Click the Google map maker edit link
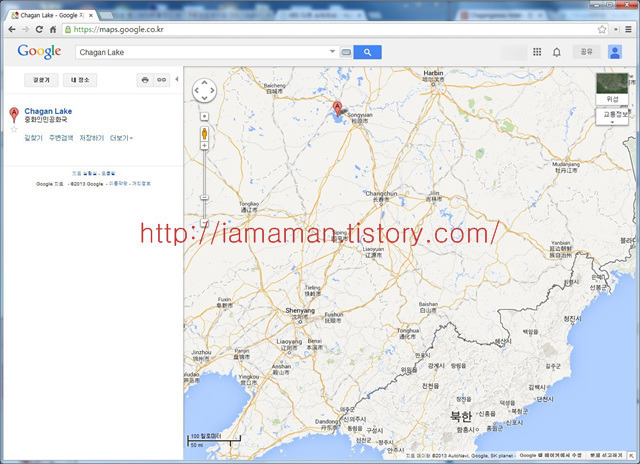This screenshot has width=640, height=464. coord(550,455)
